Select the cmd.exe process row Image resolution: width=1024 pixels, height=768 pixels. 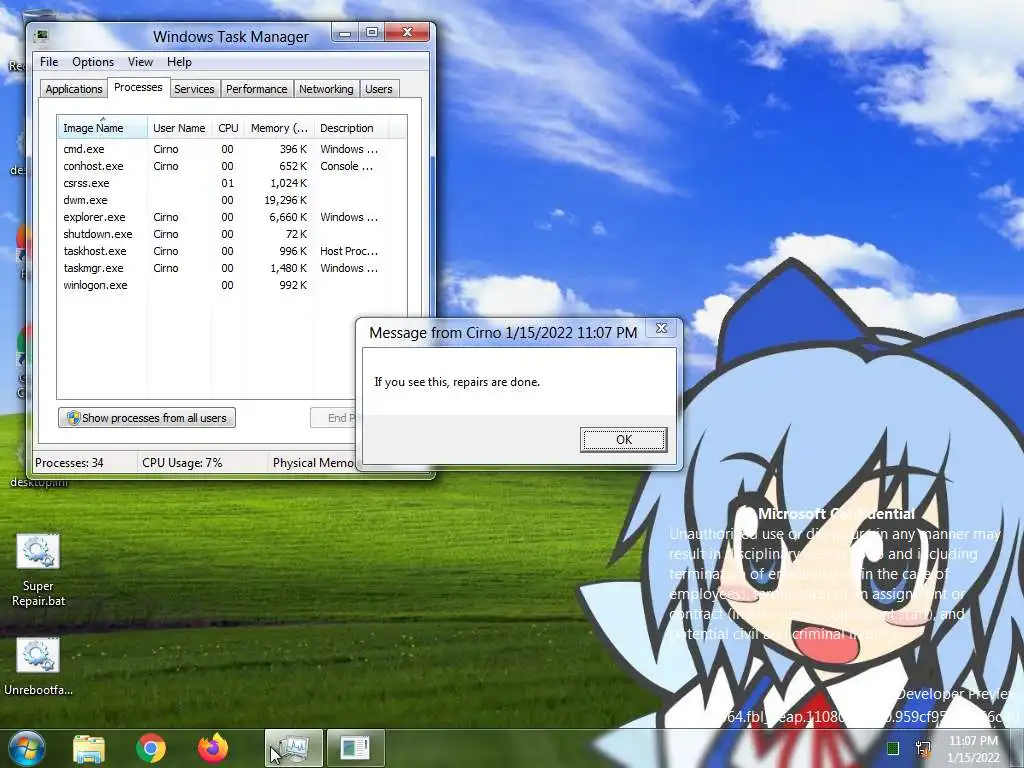232,149
